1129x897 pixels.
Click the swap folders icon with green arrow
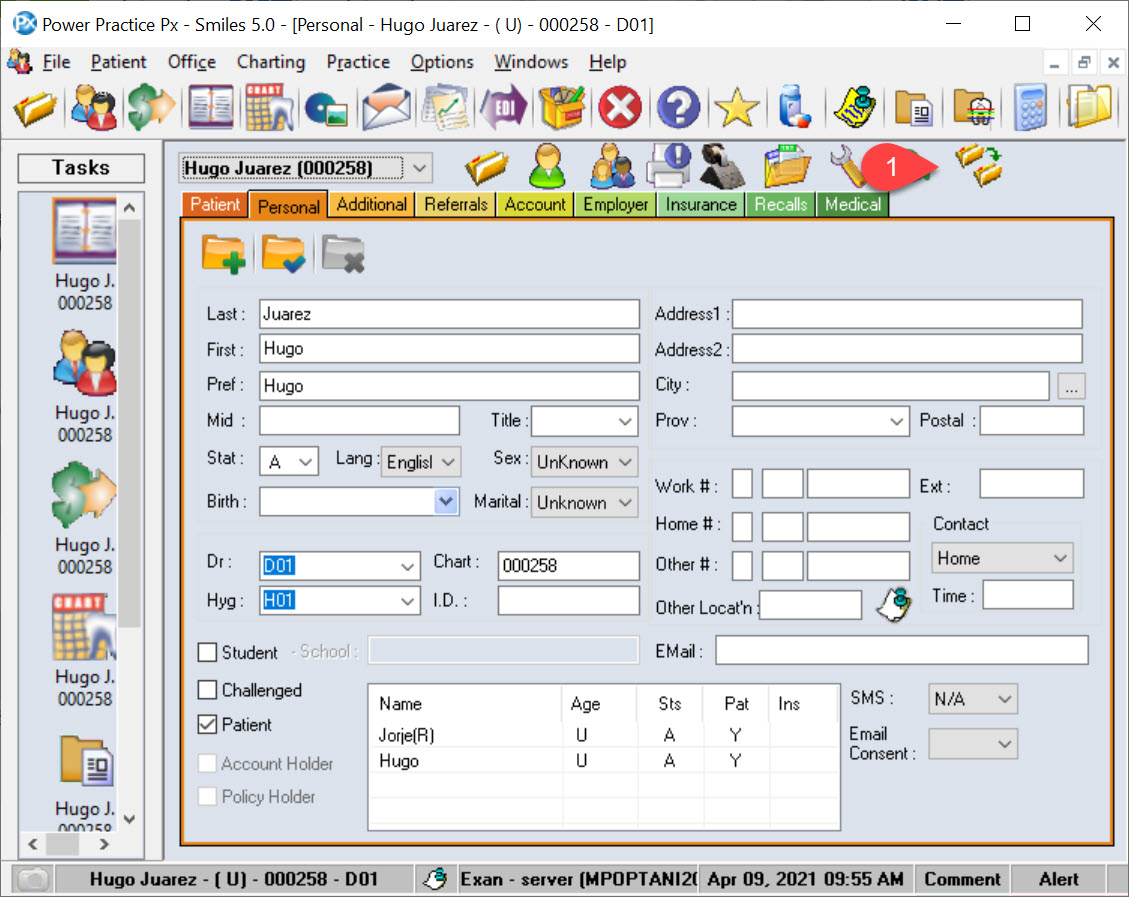(x=980, y=165)
